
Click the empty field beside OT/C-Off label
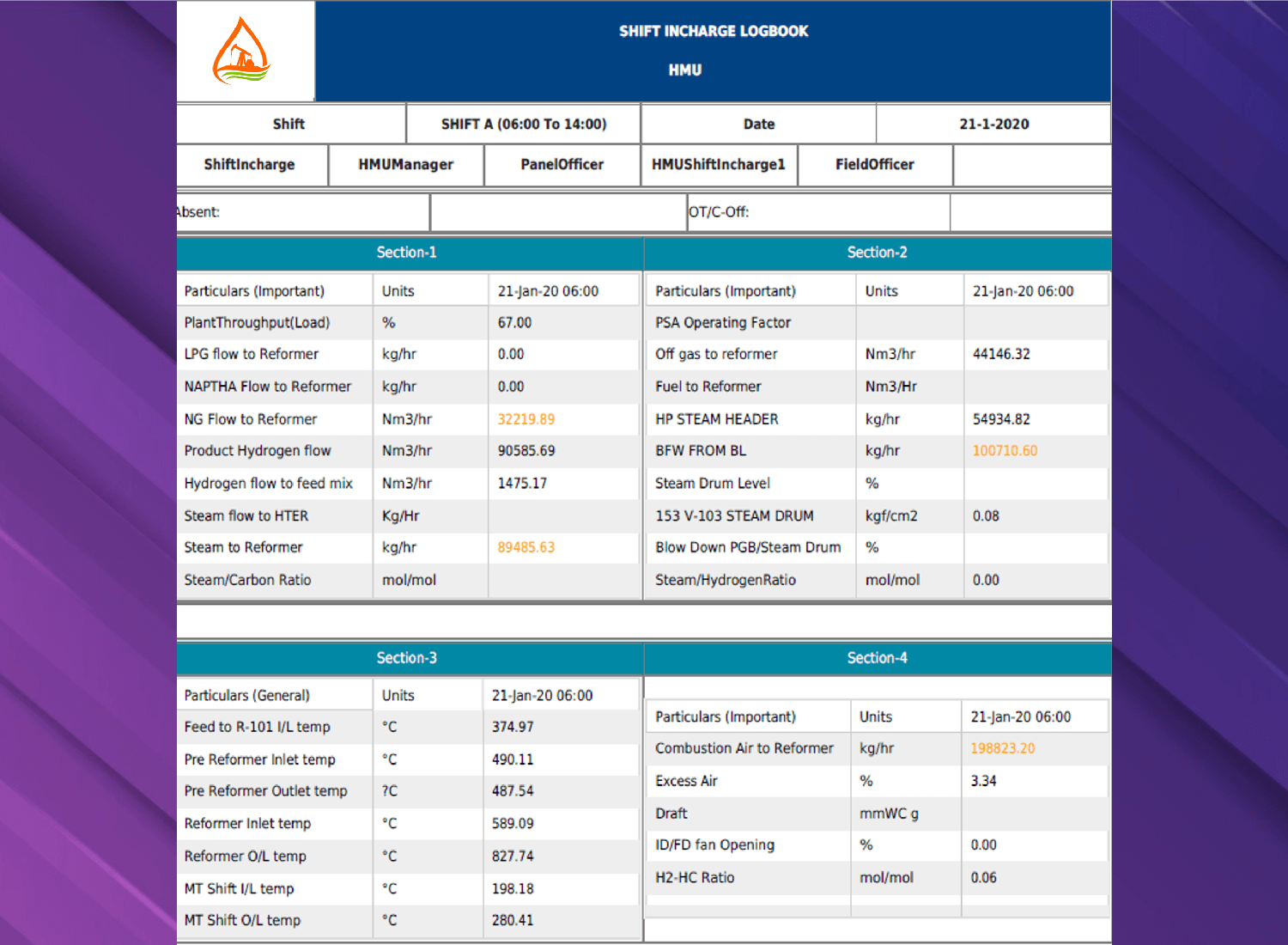(1030, 212)
